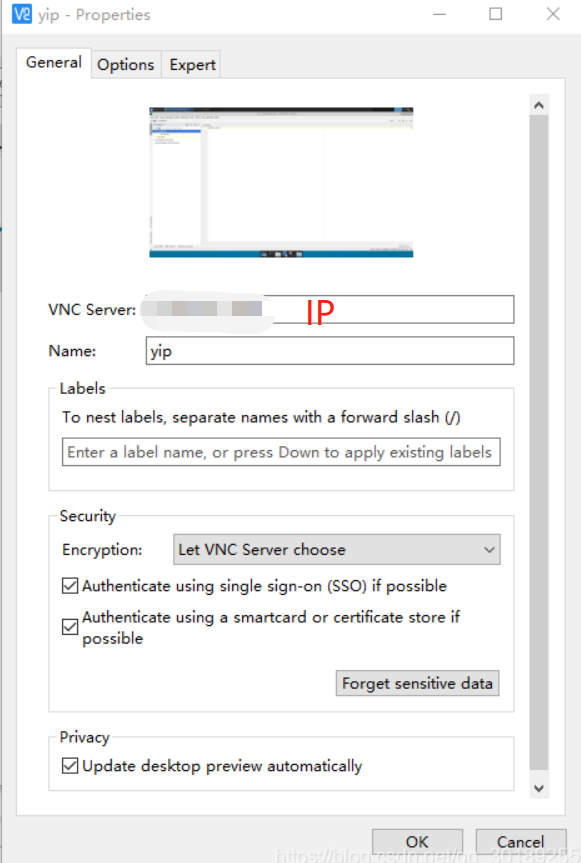Switch to the Expert tab
Image resolution: width=581 pixels, height=863 pixels.
(191, 64)
